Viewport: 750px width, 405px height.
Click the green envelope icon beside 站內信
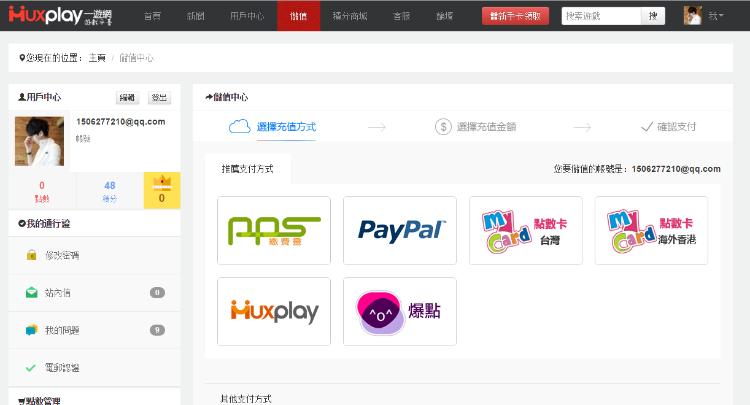[32, 292]
